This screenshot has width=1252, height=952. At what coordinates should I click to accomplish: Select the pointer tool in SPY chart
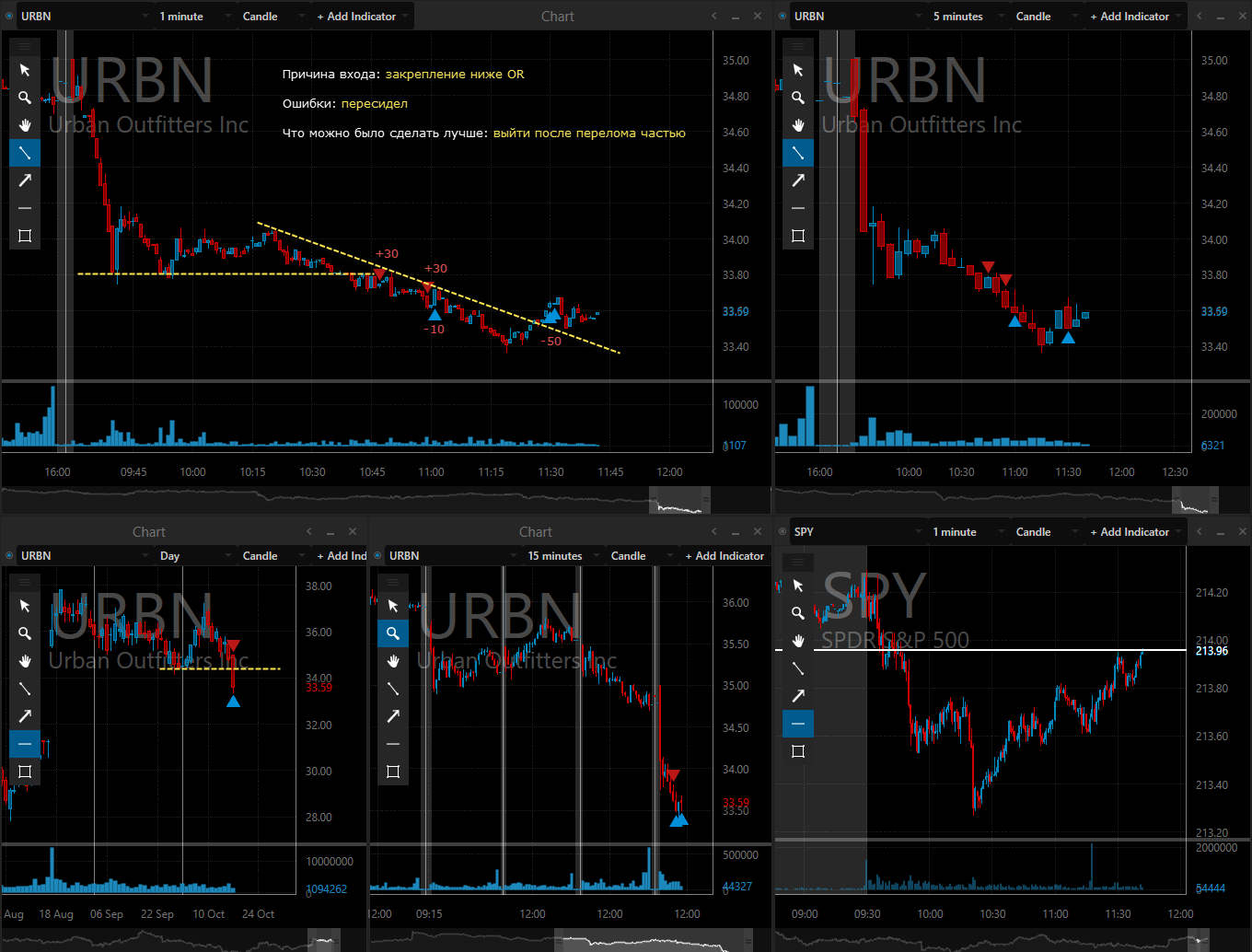point(798,586)
